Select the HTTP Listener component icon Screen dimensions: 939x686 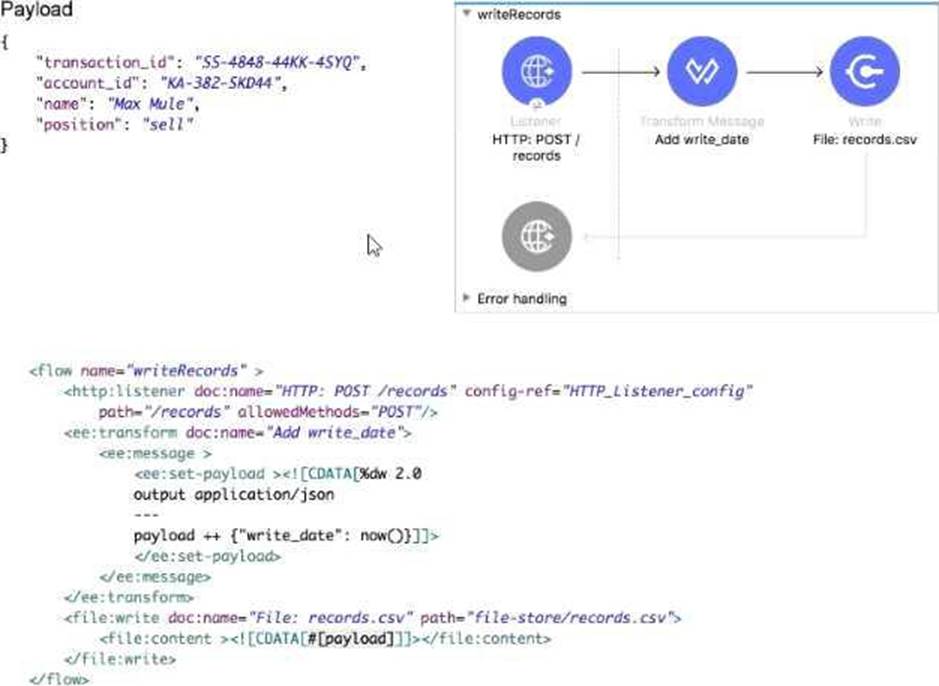point(537,73)
